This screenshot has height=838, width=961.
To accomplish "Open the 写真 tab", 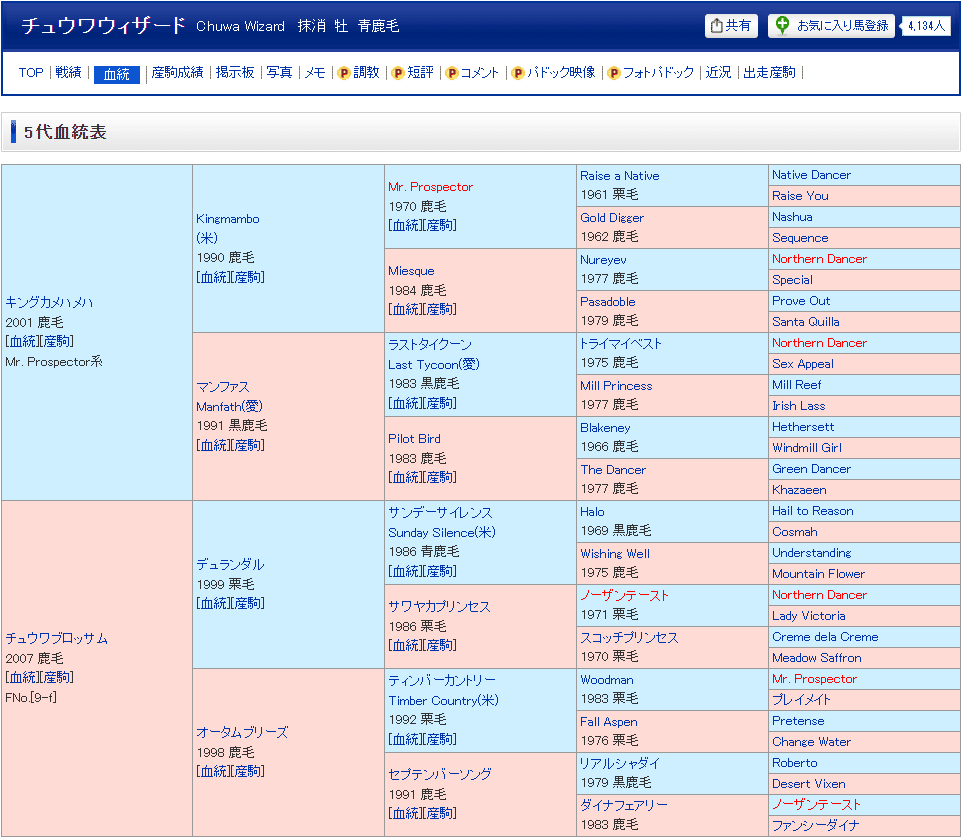I will pyautogui.click(x=279, y=72).
